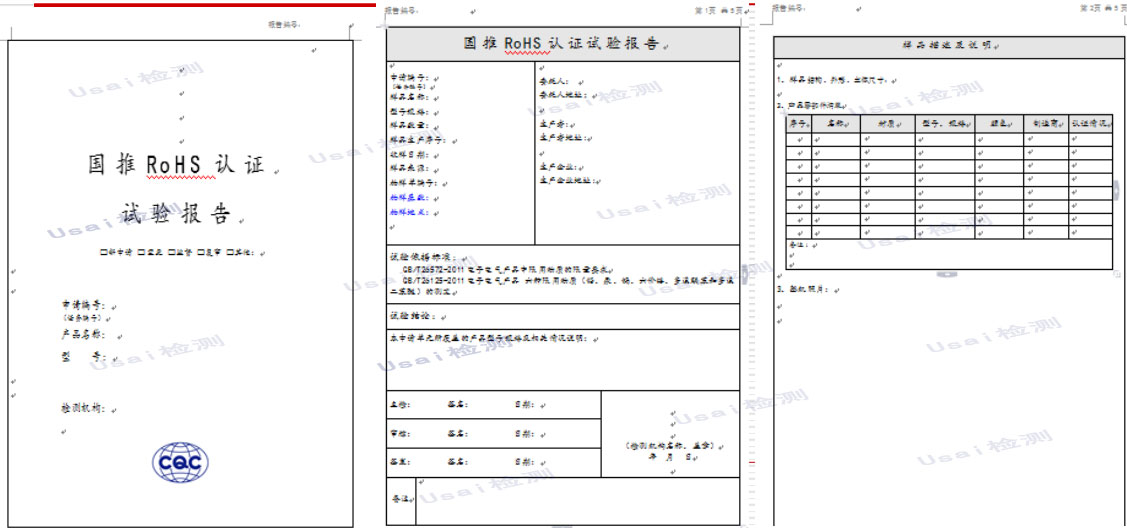Tick the 变更 checkbox on the cover page

tap(141, 252)
